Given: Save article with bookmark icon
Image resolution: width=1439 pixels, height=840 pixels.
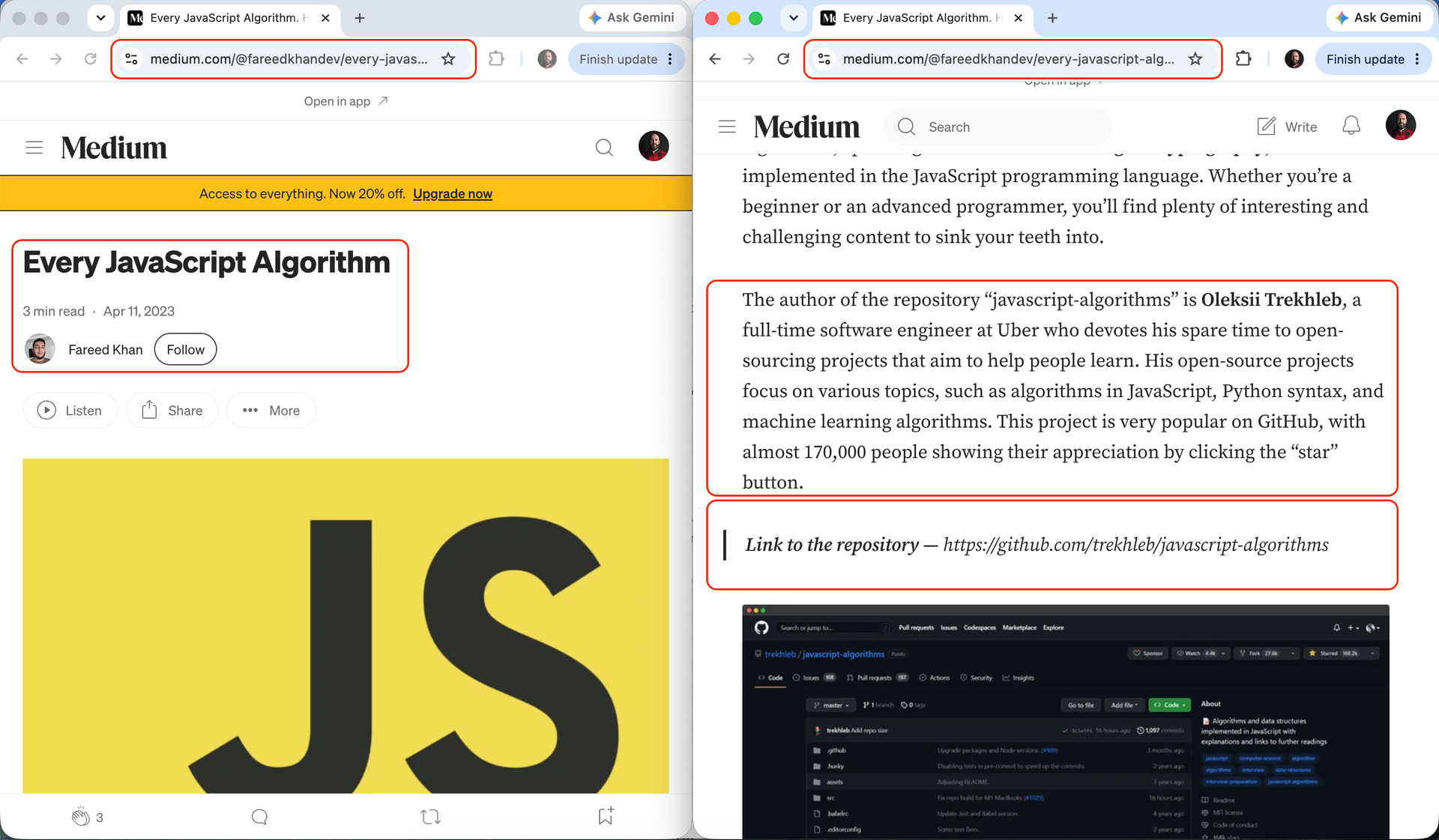Looking at the screenshot, I should click(x=606, y=816).
